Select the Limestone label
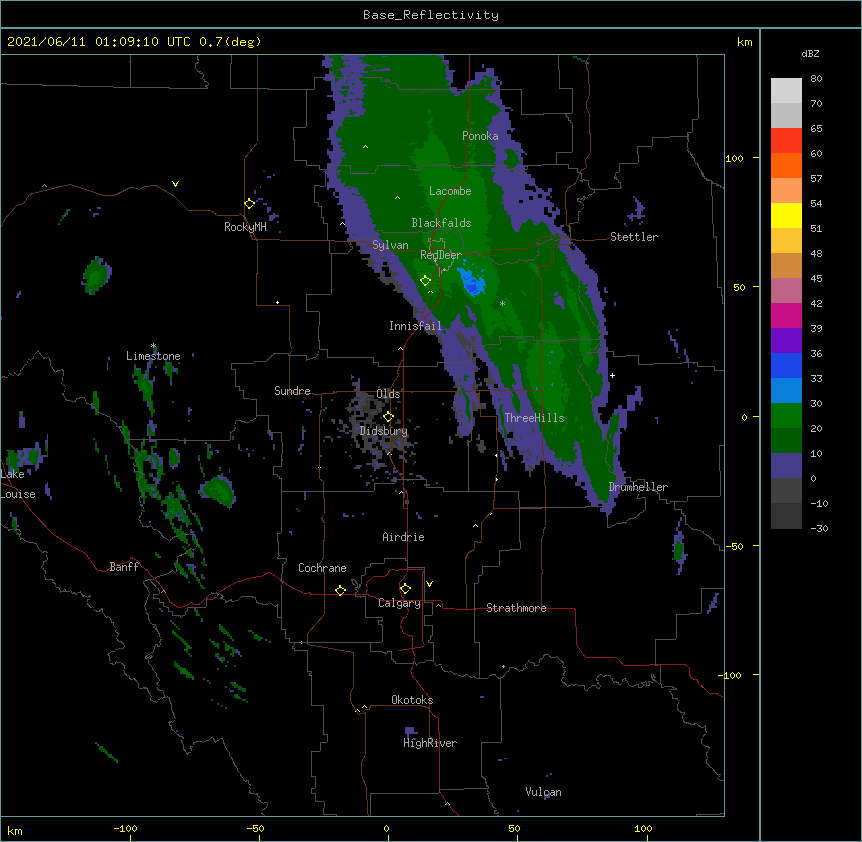862x842 pixels. point(153,356)
